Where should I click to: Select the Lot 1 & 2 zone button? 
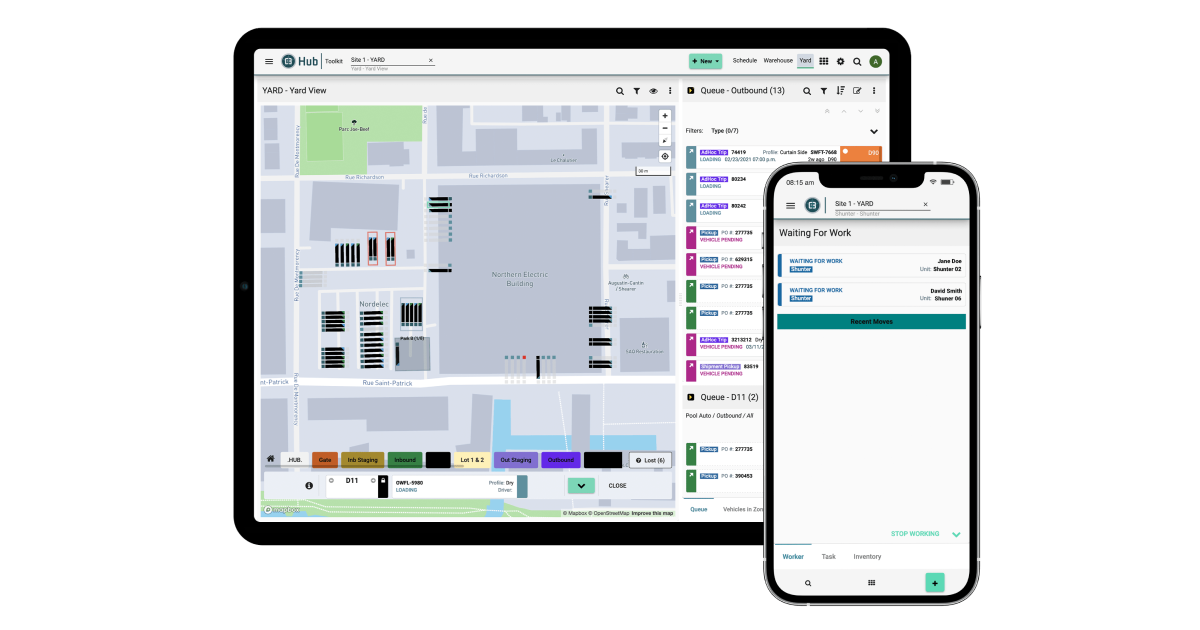click(x=471, y=460)
